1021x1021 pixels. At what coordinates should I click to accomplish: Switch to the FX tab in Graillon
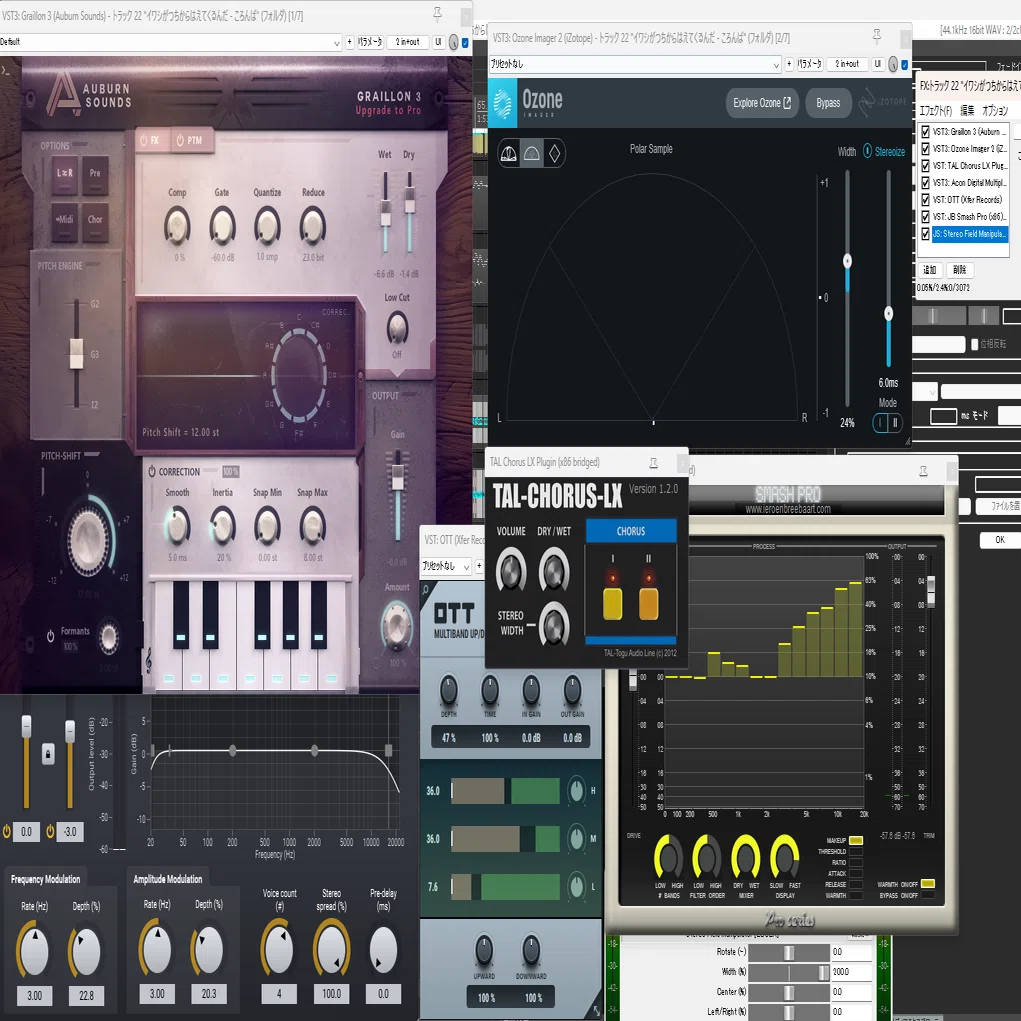coord(150,140)
